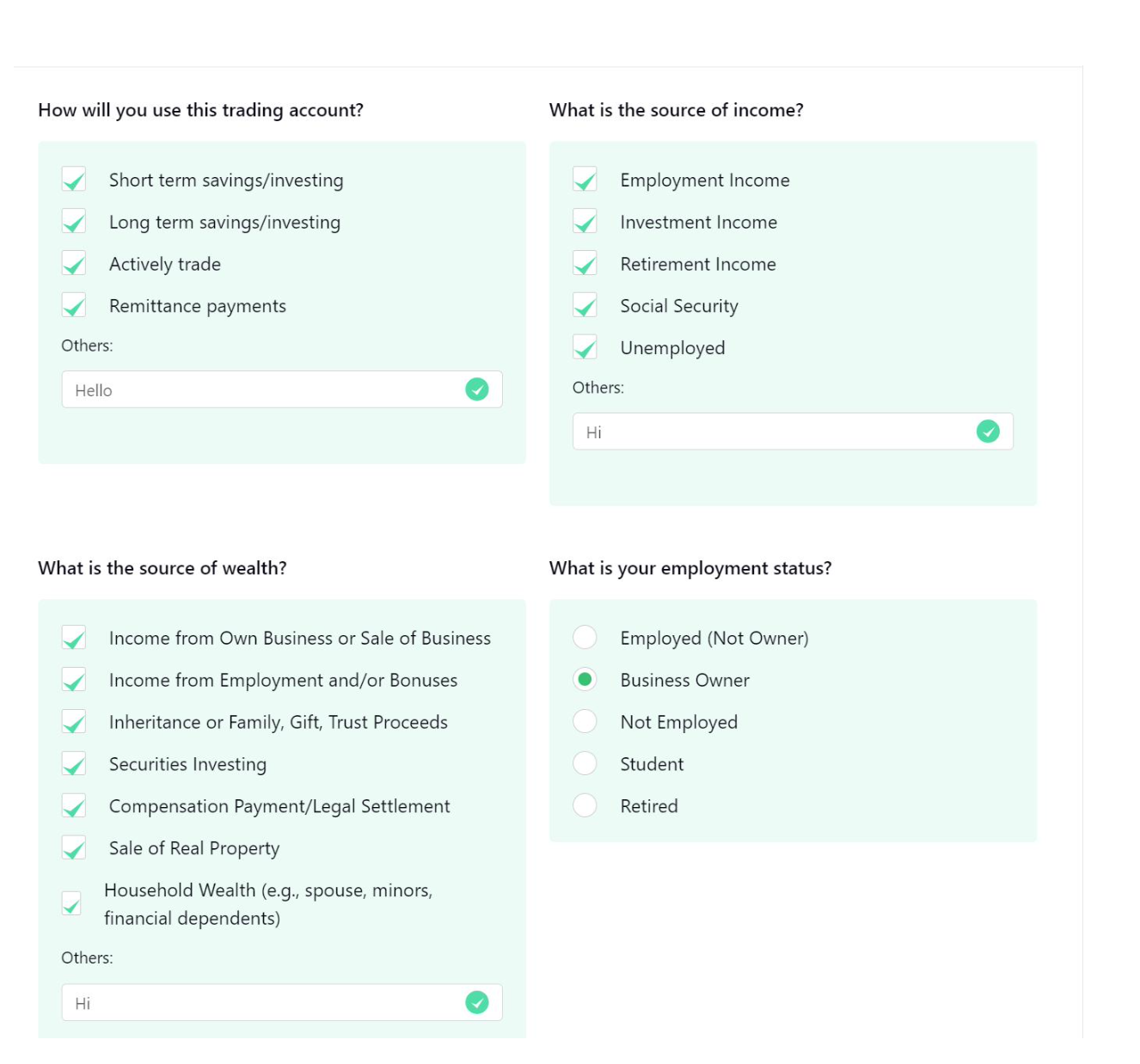
Task: Uncheck Unemployed income source
Action: click(585, 348)
